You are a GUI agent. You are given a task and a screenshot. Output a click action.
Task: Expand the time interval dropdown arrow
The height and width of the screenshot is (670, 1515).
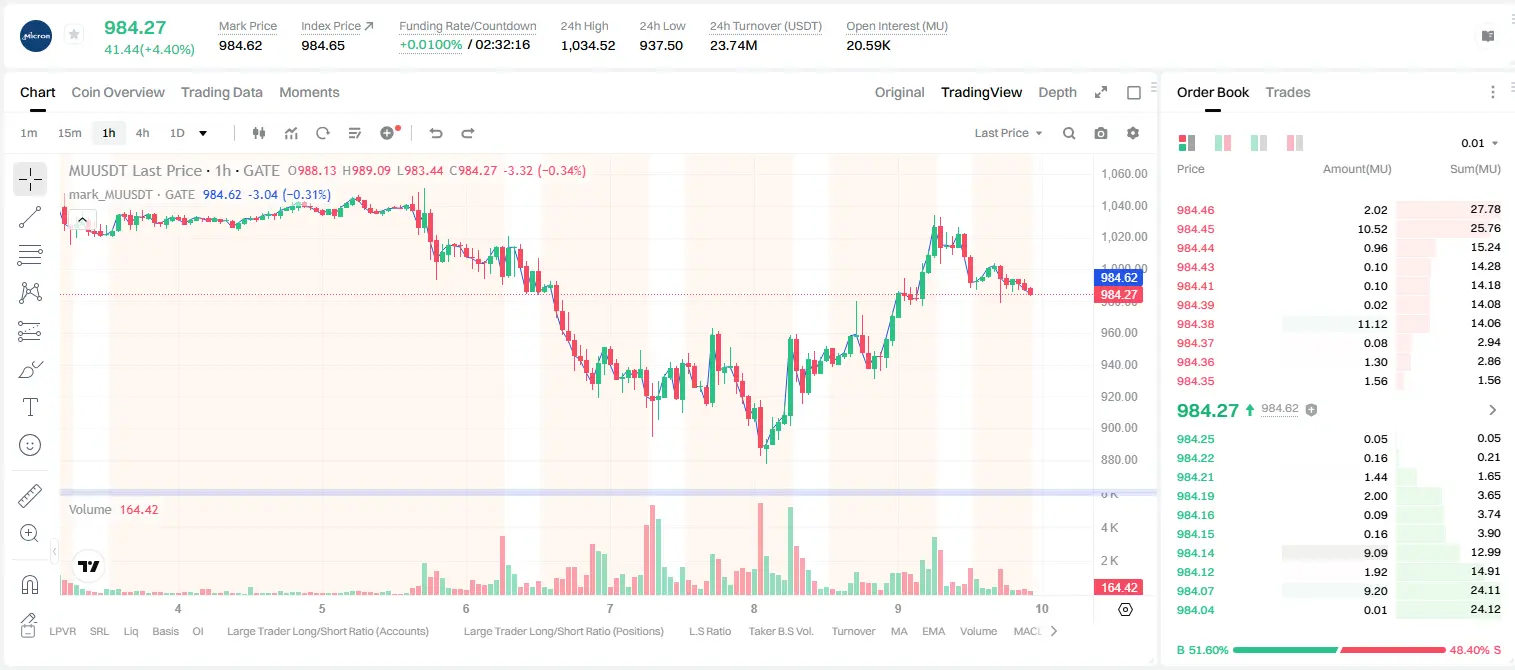(203, 133)
